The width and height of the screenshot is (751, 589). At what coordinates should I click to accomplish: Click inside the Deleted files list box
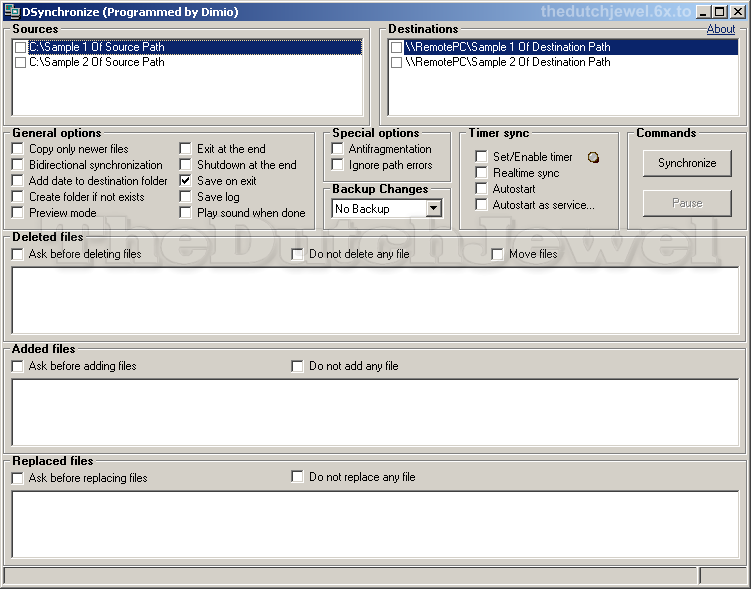click(x=376, y=300)
